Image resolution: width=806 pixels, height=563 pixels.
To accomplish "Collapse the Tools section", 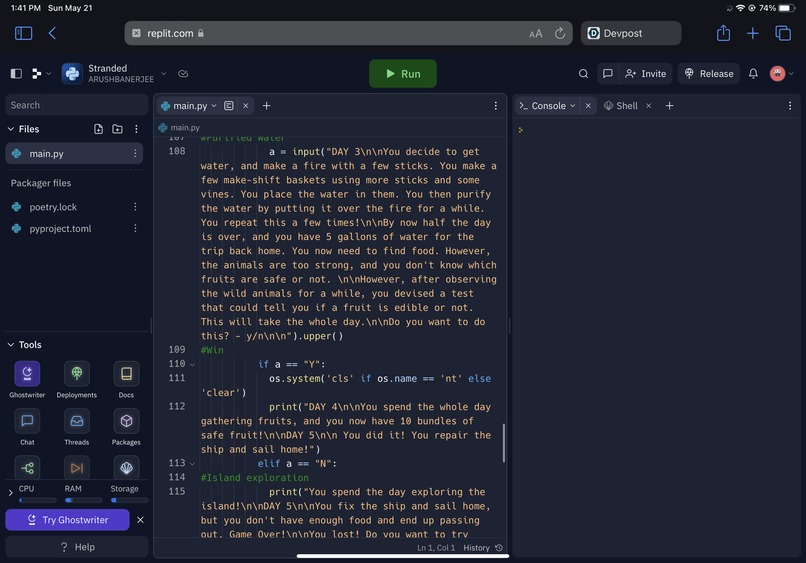I will tap(11, 344).
